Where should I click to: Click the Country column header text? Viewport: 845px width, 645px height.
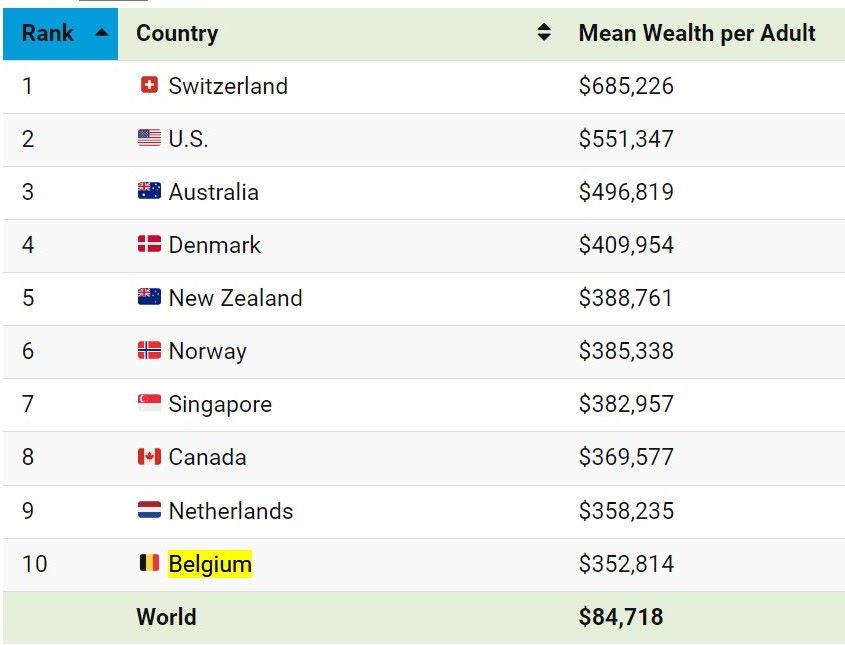pos(177,33)
